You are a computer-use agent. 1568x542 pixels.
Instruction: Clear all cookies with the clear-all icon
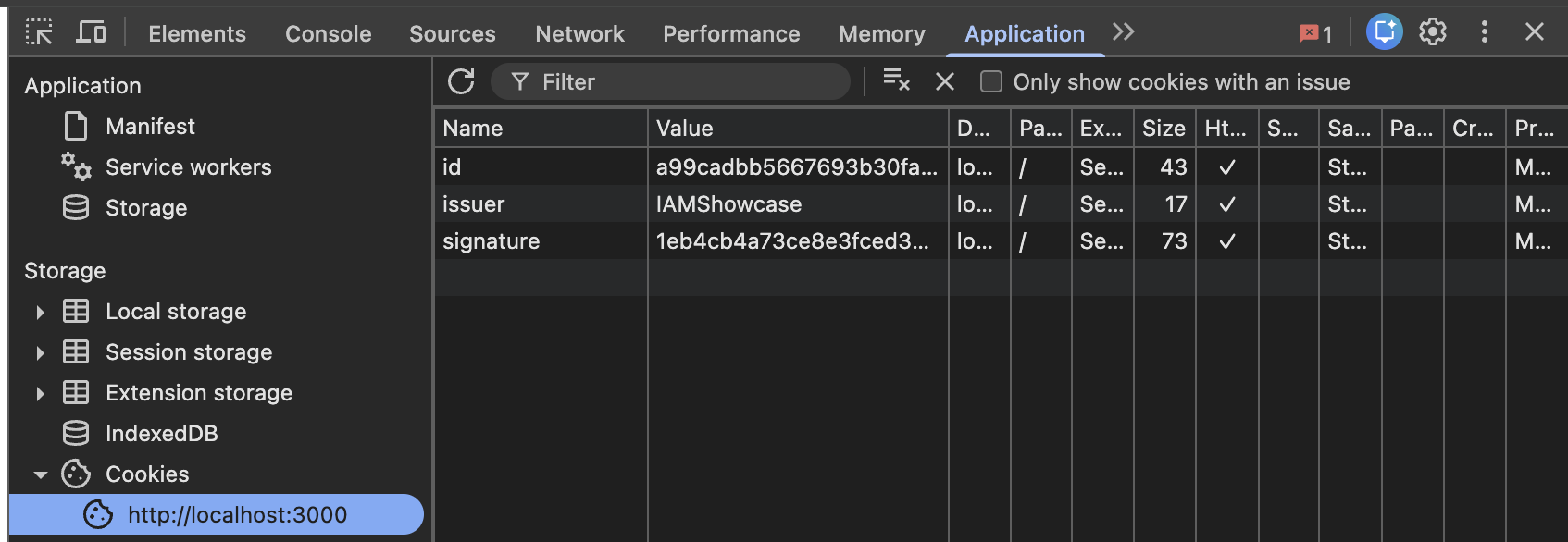pyautogui.click(x=896, y=80)
